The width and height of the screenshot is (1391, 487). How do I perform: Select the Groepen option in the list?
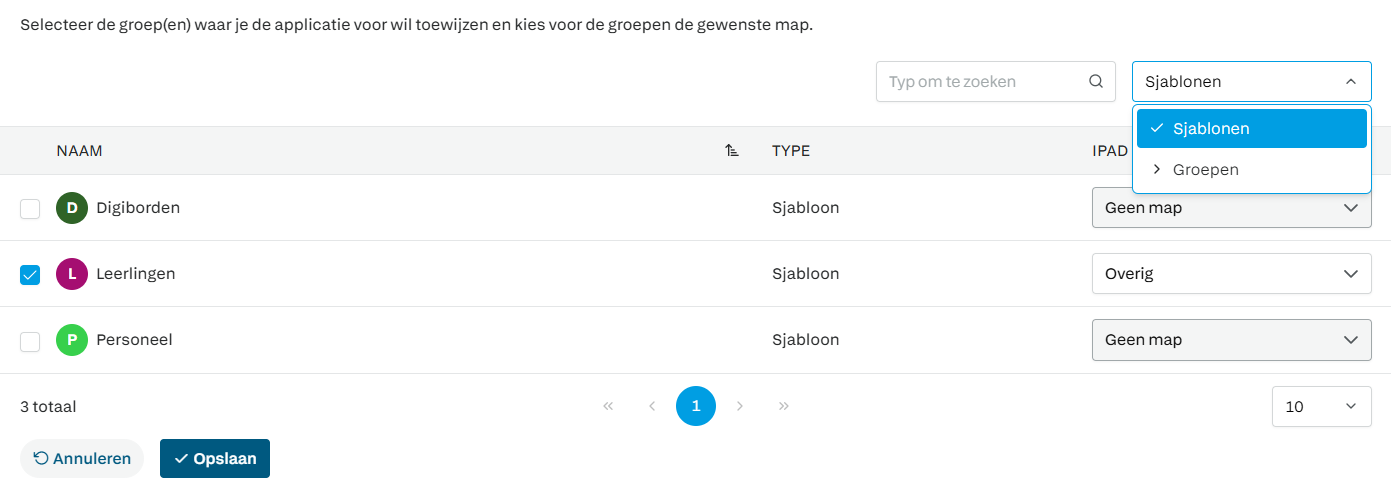(x=1251, y=170)
